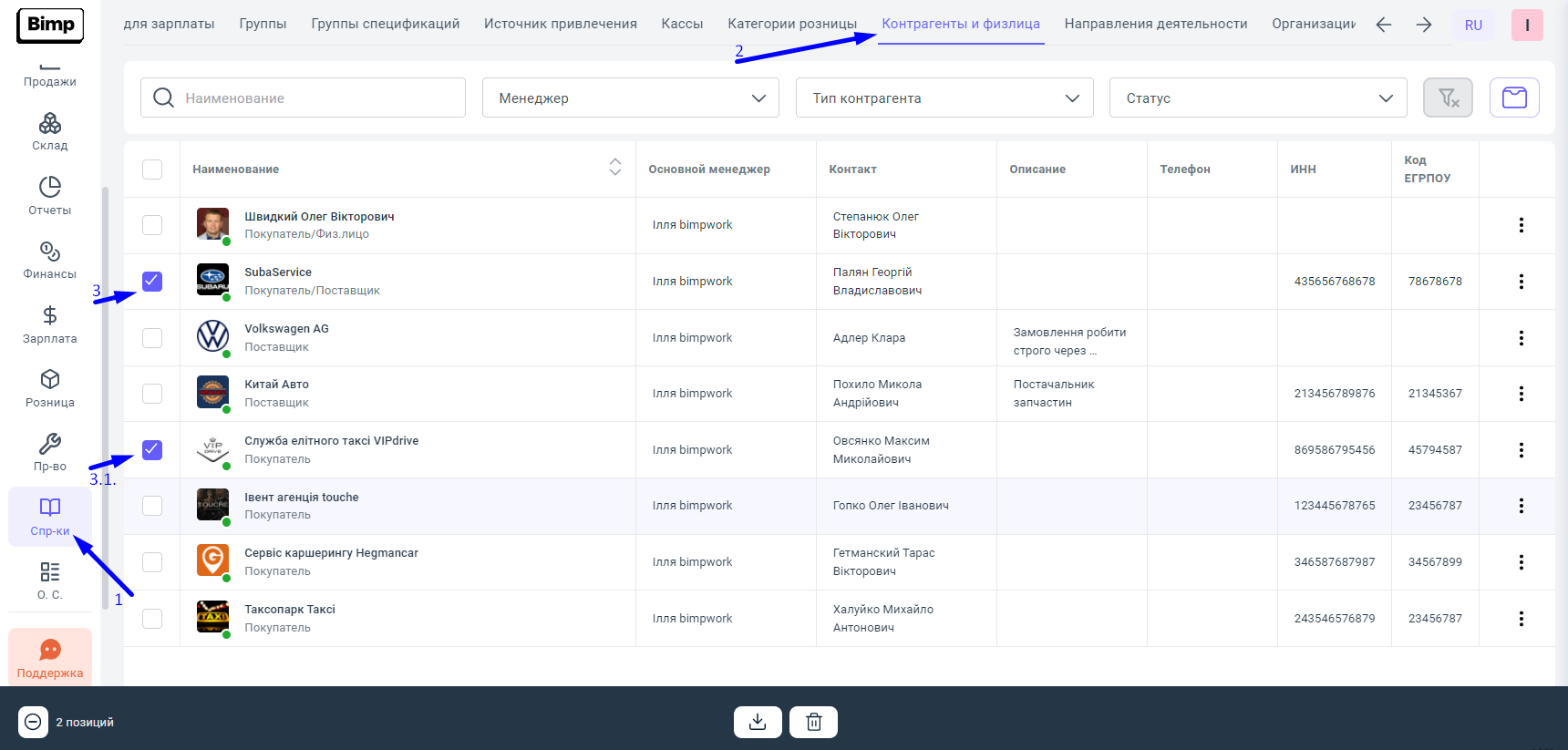This screenshot has width=1568, height=750.
Task: Click the trash delete icon in bottom bar
Action: (x=813, y=722)
